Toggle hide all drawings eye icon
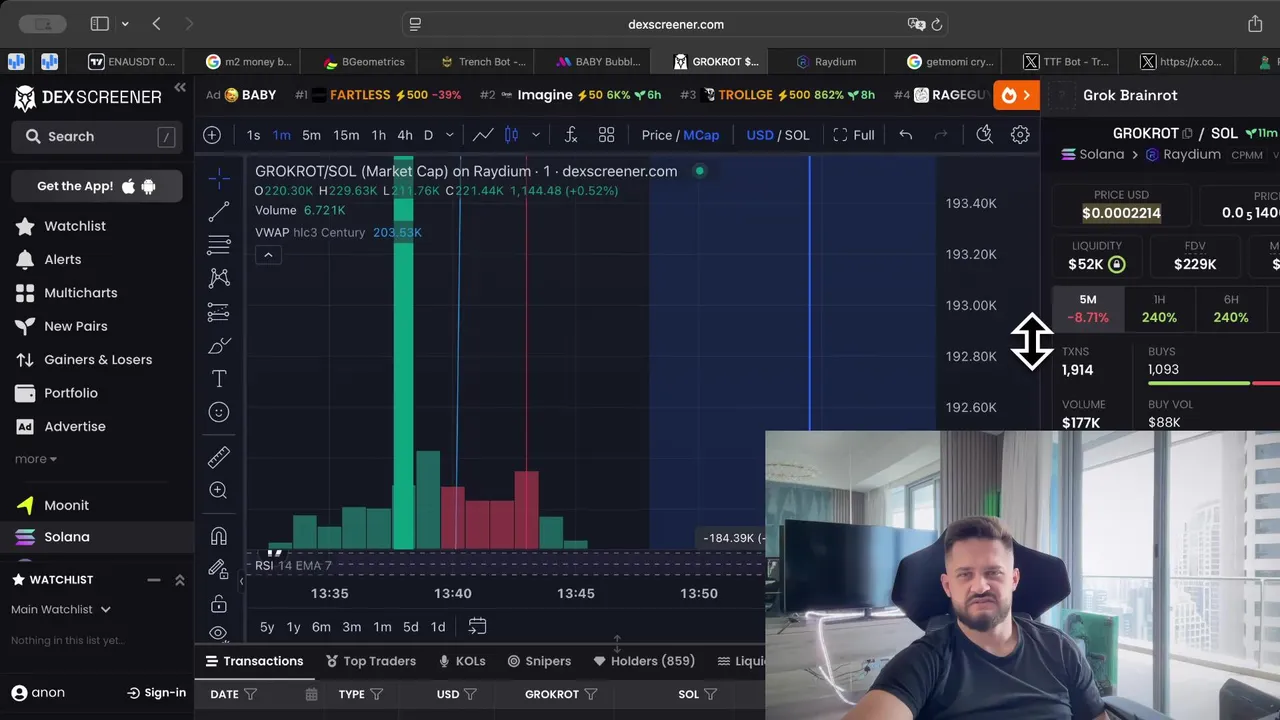 (x=219, y=633)
